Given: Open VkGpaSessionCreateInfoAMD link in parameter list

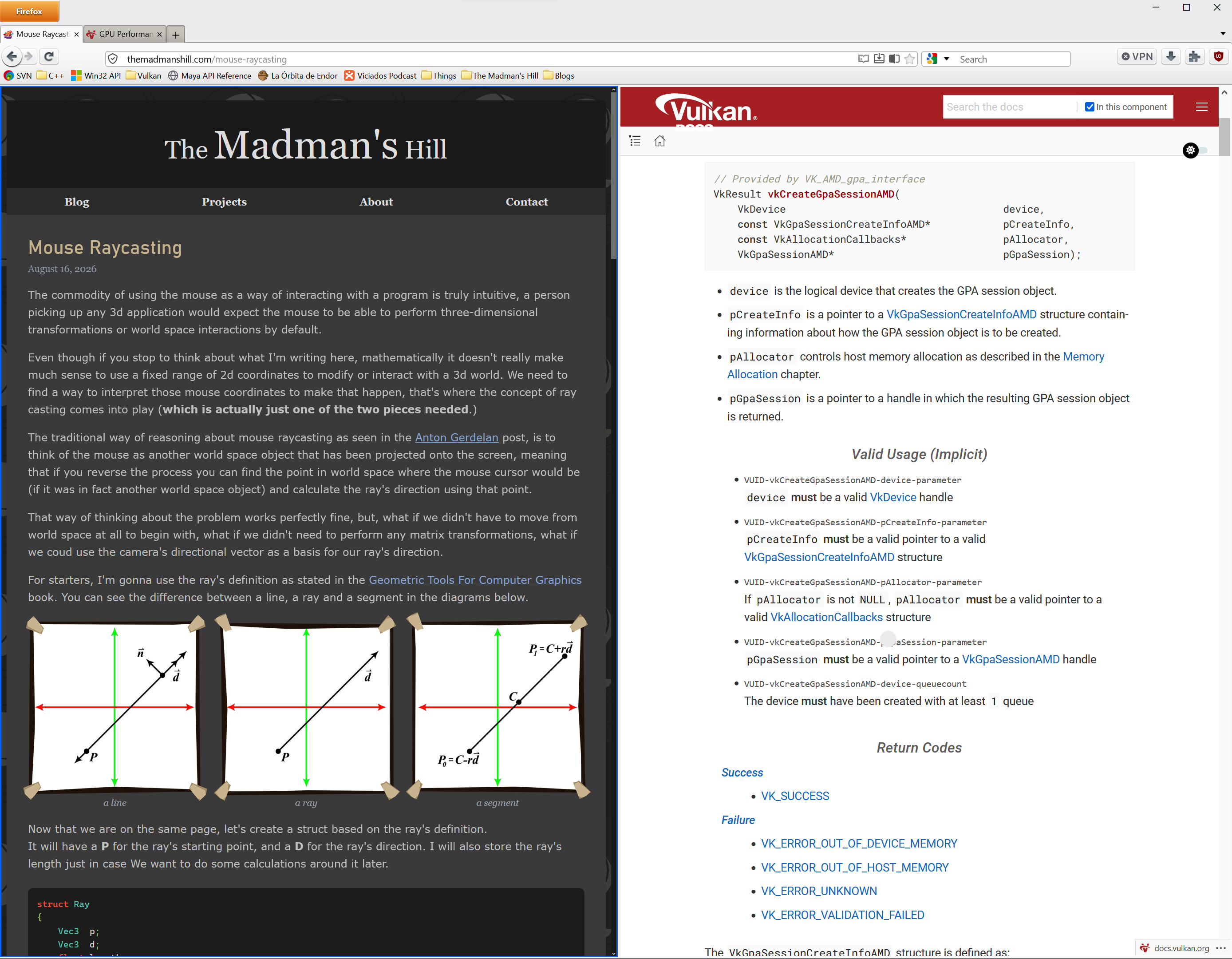Looking at the screenshot, I should click(961, 314).
